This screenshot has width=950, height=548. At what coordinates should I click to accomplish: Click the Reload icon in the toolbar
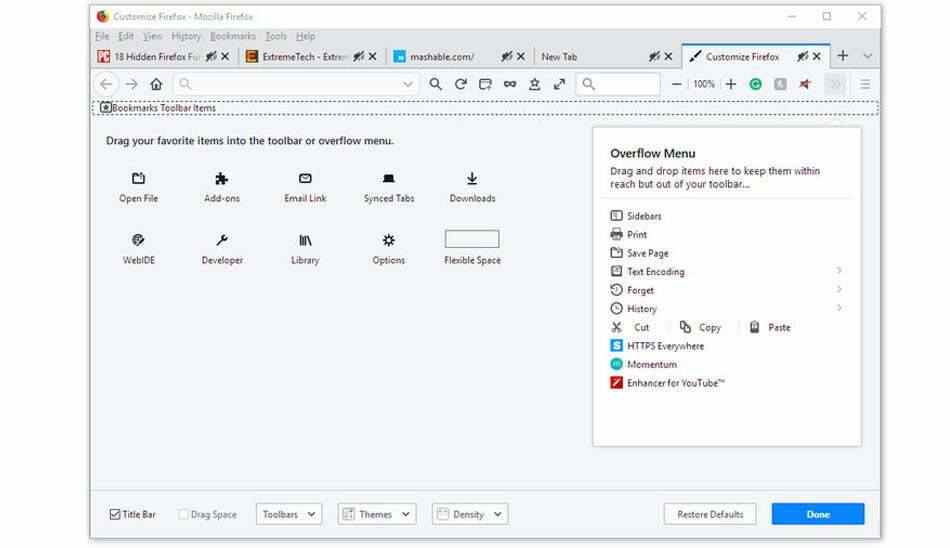460,84
